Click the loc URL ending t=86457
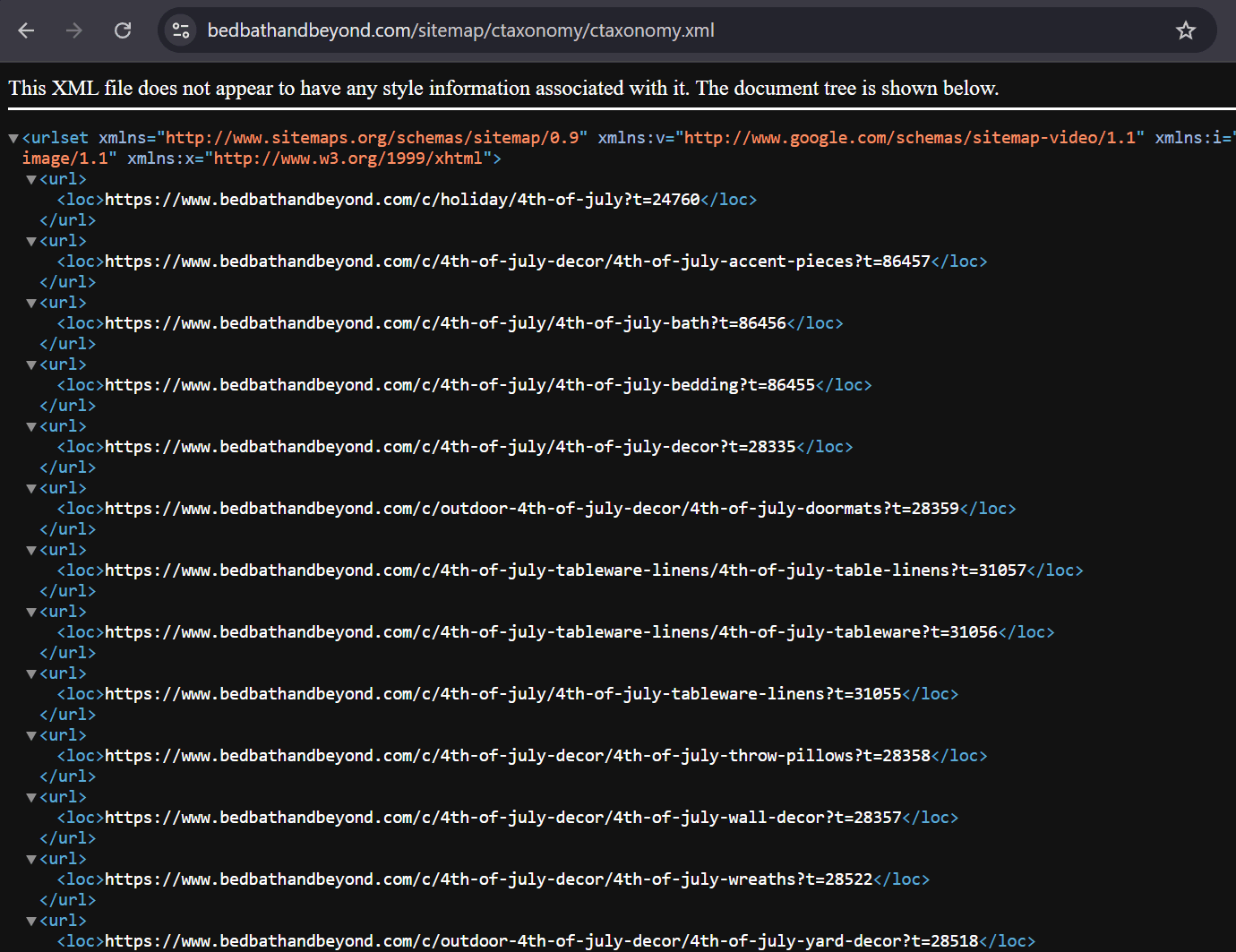This screenshot has width=1236, height=952. pos(518,262)
